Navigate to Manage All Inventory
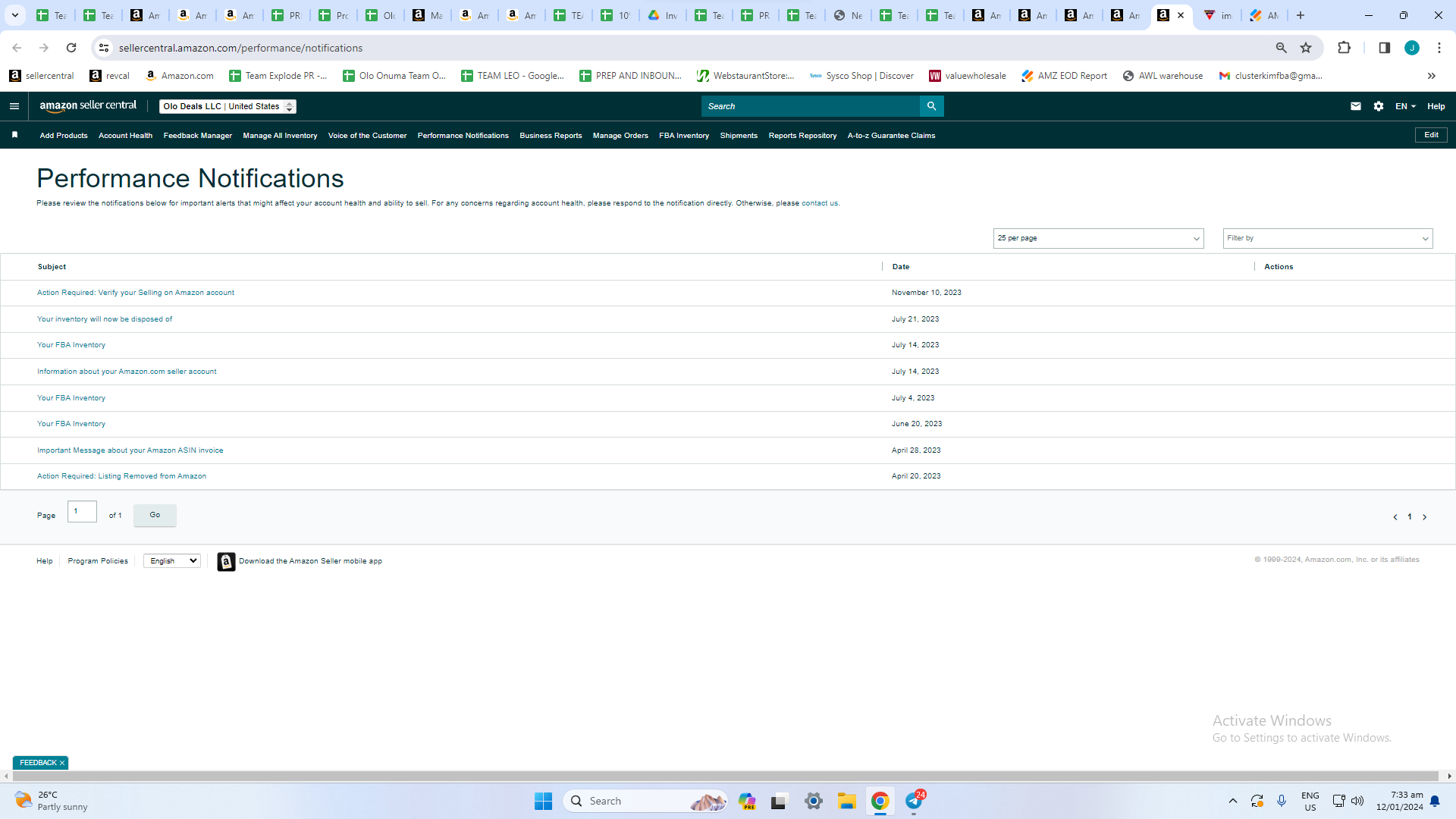Screen dimensions: 1456x819 [280, 136]
